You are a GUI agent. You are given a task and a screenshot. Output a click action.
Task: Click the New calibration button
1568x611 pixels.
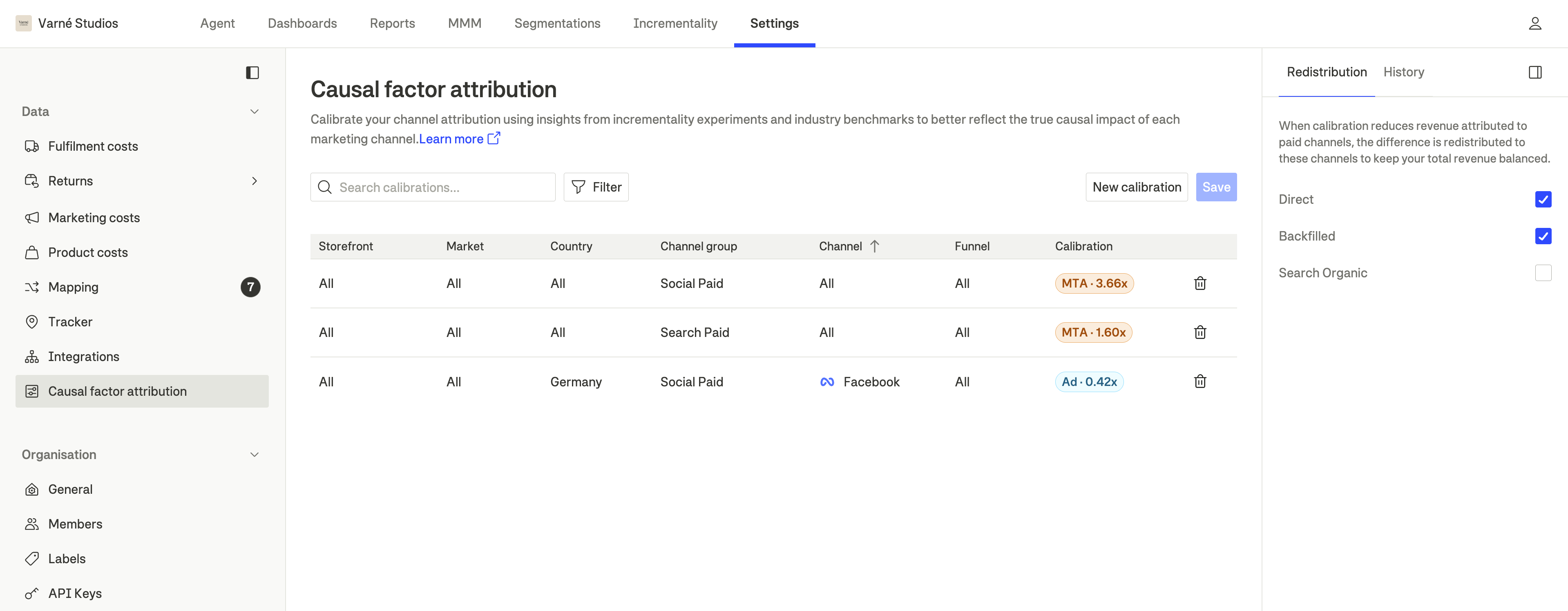(x=1136, y=187)
